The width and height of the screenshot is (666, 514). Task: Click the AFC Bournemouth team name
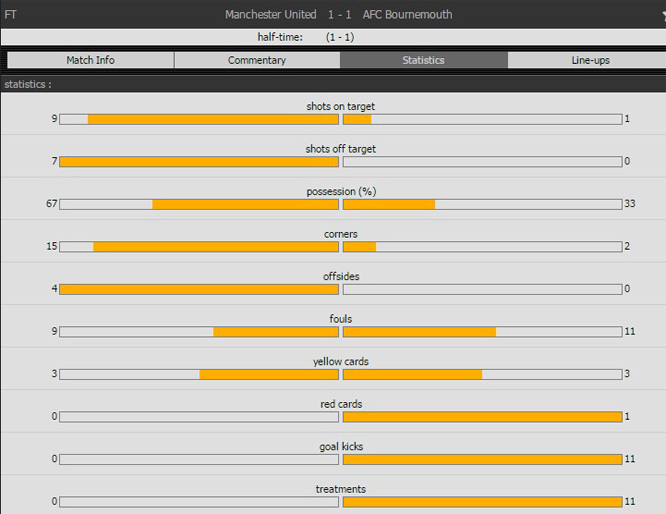pyautogui.click(x=407, y=15)
